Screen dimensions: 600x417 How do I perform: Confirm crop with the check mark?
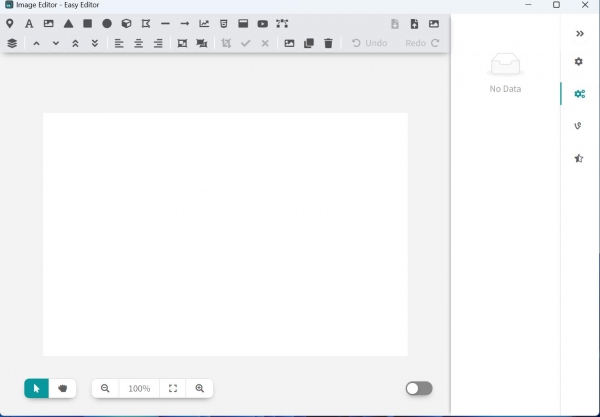click(x=246, y=43)
